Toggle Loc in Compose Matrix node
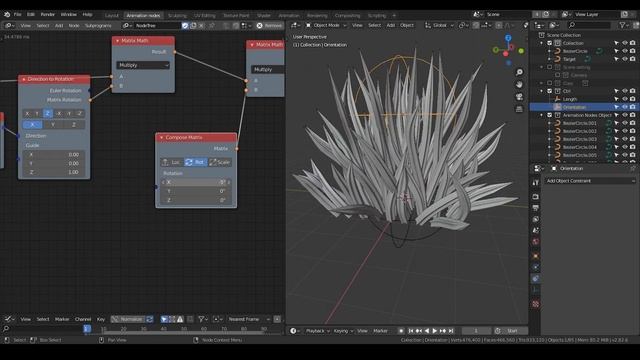Image resolution: width=640 pixels, height=360 pixels. [x=172, y=162]
